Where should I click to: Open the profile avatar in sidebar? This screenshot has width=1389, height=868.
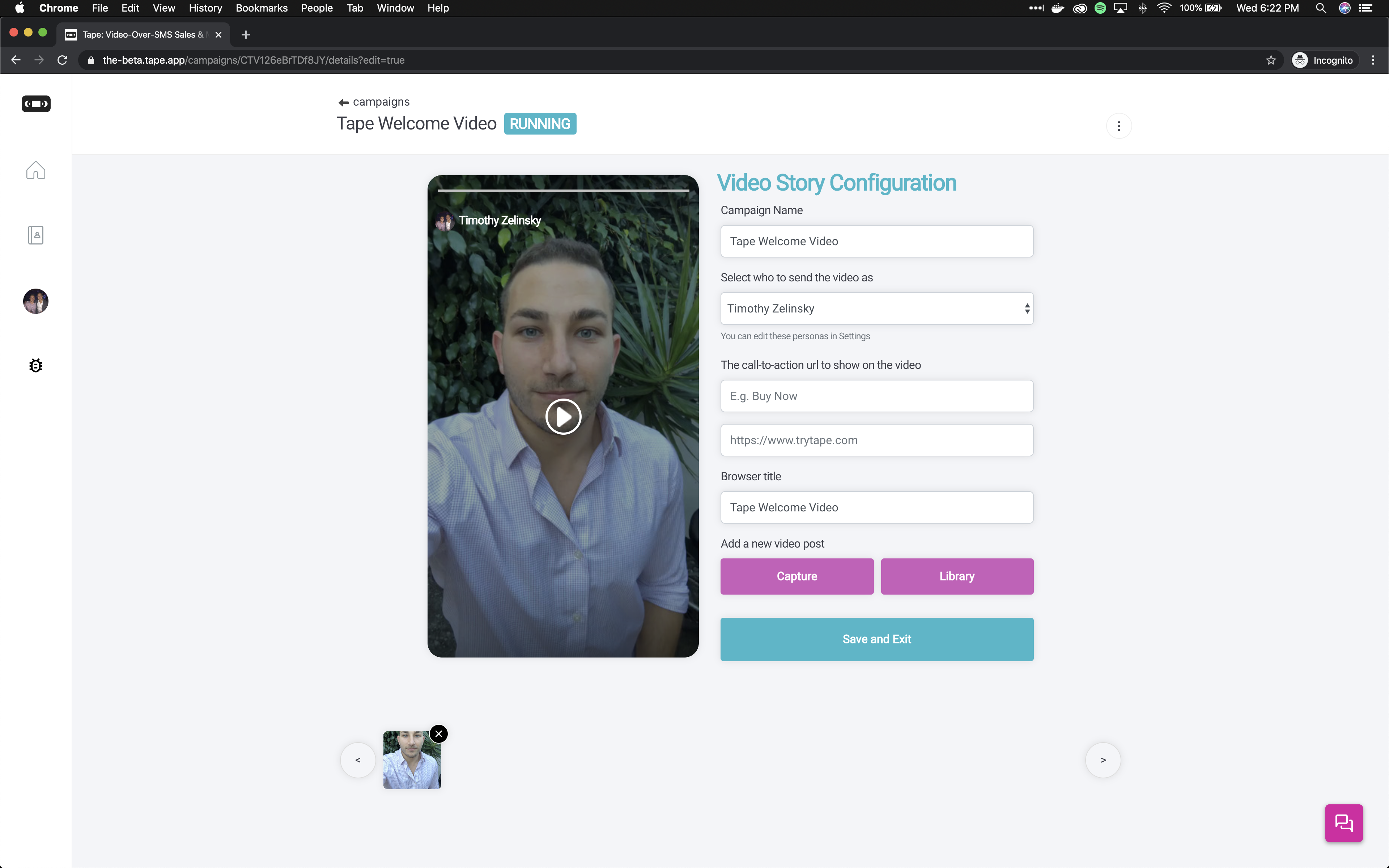pos(35,301)
